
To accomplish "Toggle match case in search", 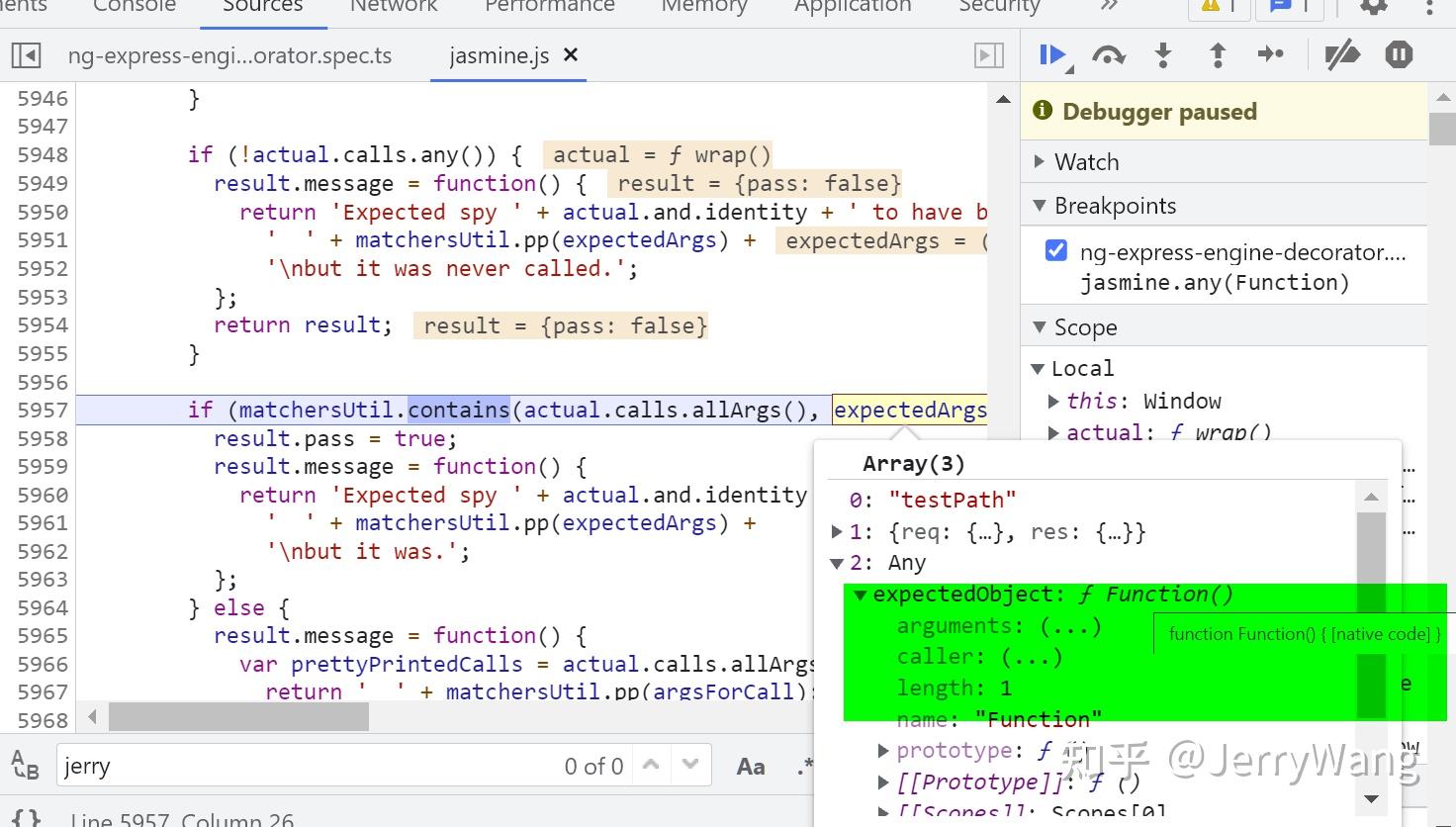I will (x=751, y=767).
